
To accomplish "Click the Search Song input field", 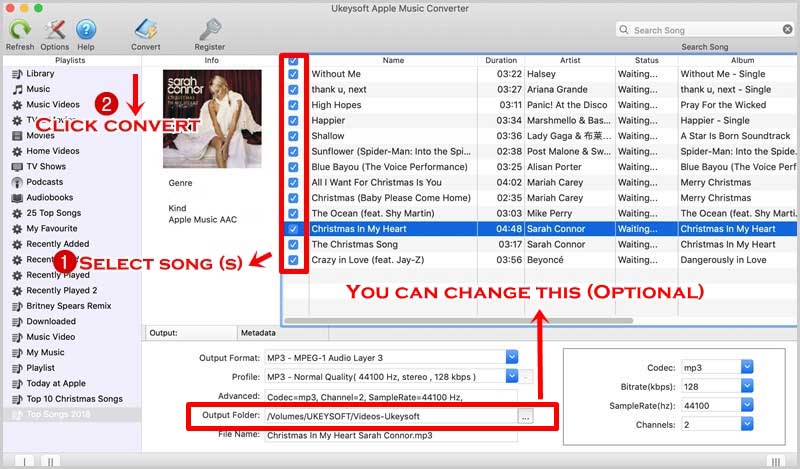I will (704, 30).
